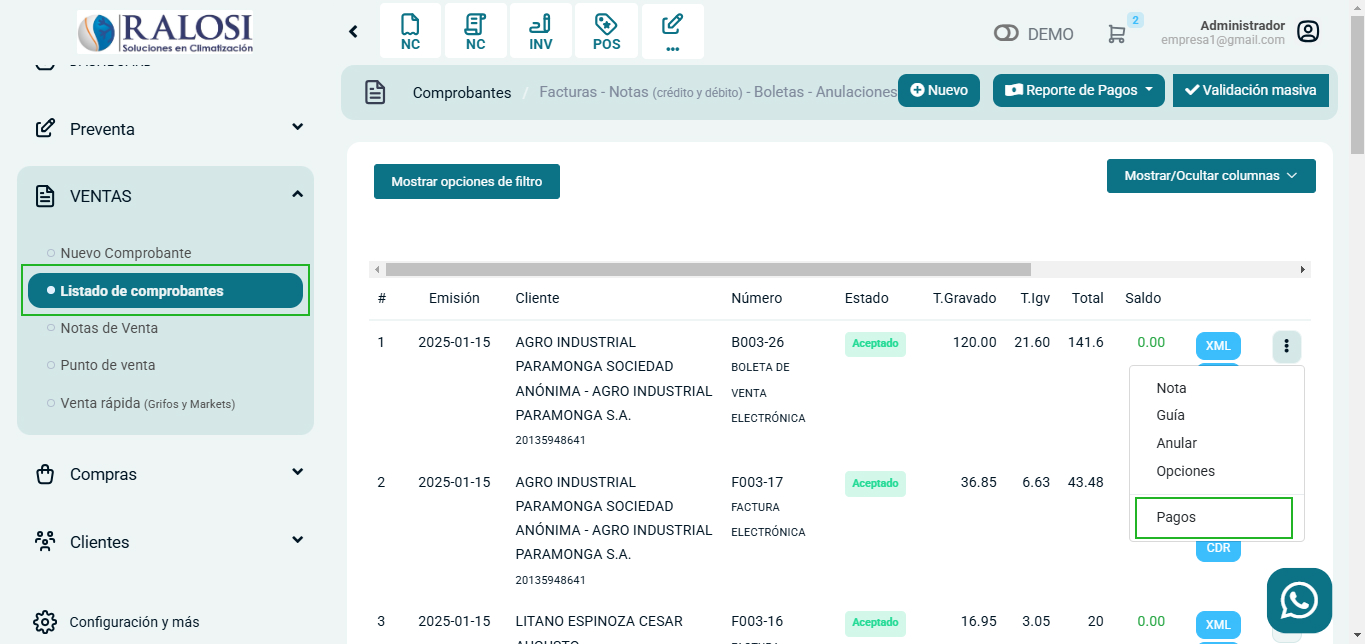The image size is (1365, 644).
Task: Click the three-dot actions icon for B003-26
Action: tap(1286, 346)
